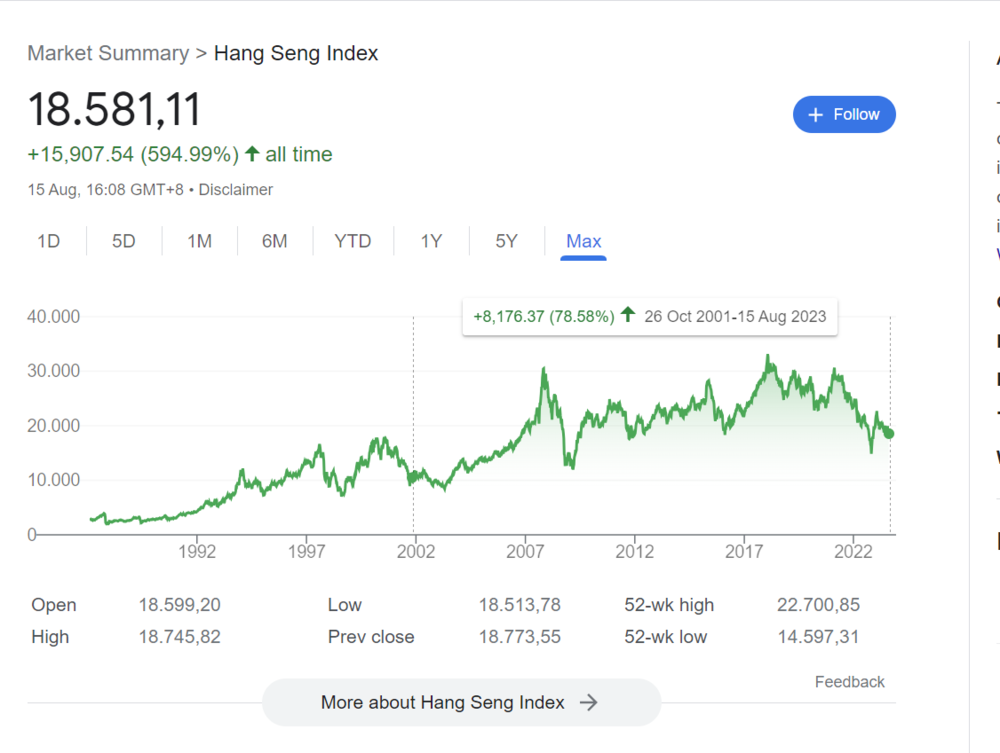The width and height of the screenshot is (1000, 753).
Task: Click the Low value 18.513,78
Action: (520, 605)
